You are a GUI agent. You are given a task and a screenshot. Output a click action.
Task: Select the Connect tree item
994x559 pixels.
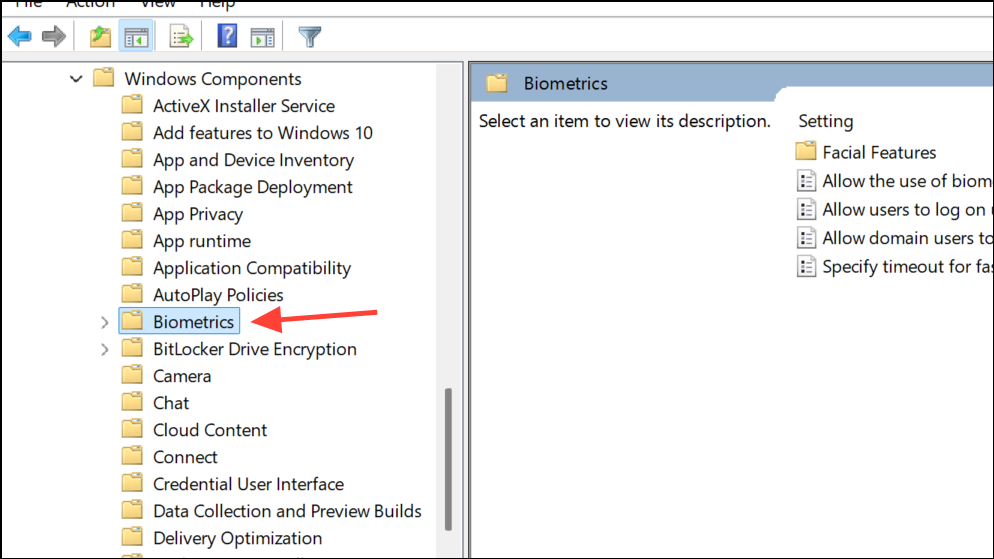coord(185,457)
